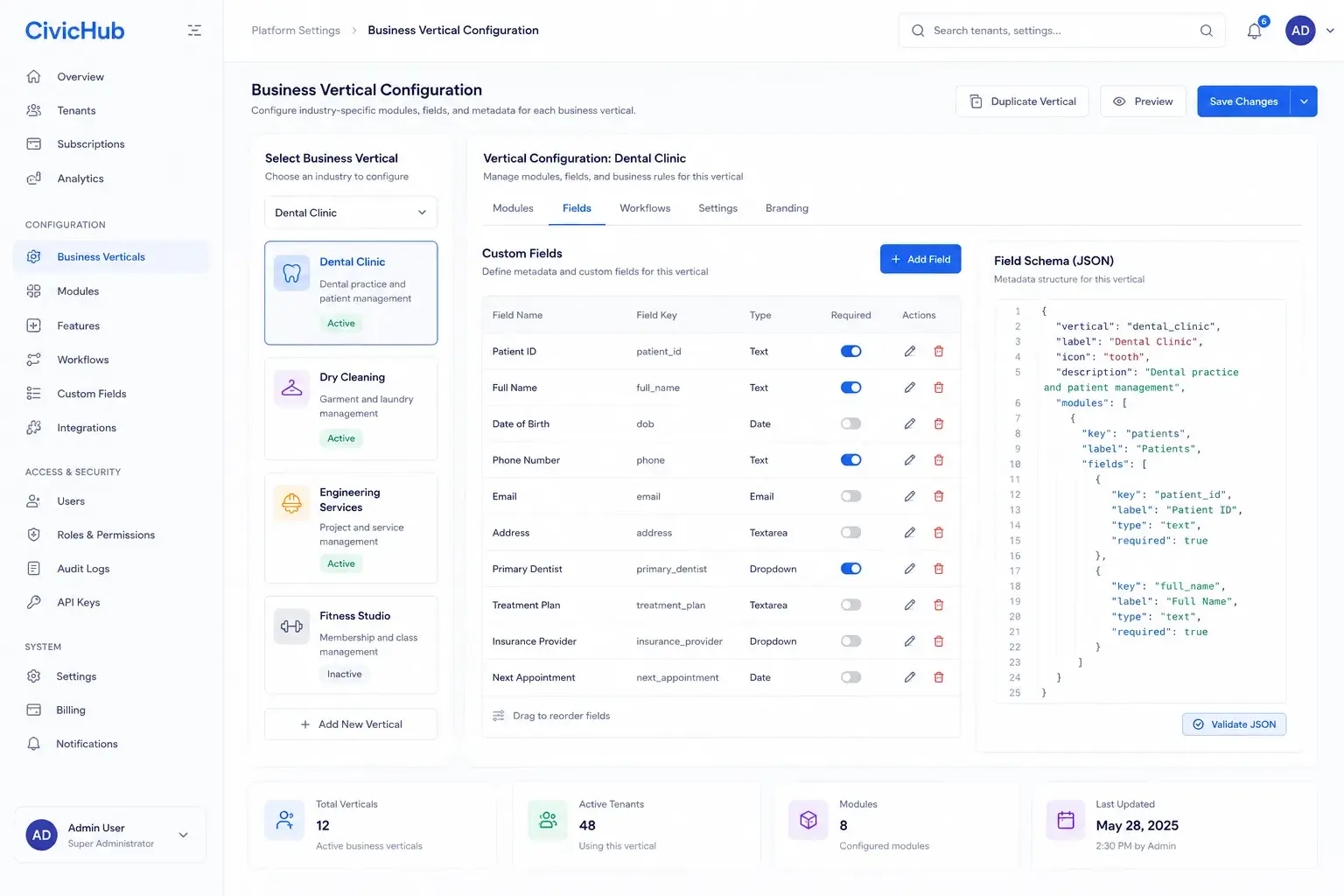Enable Required for Insurance Provider
Viewport: 1344px width, 896px height.
[x=851, y=641]
